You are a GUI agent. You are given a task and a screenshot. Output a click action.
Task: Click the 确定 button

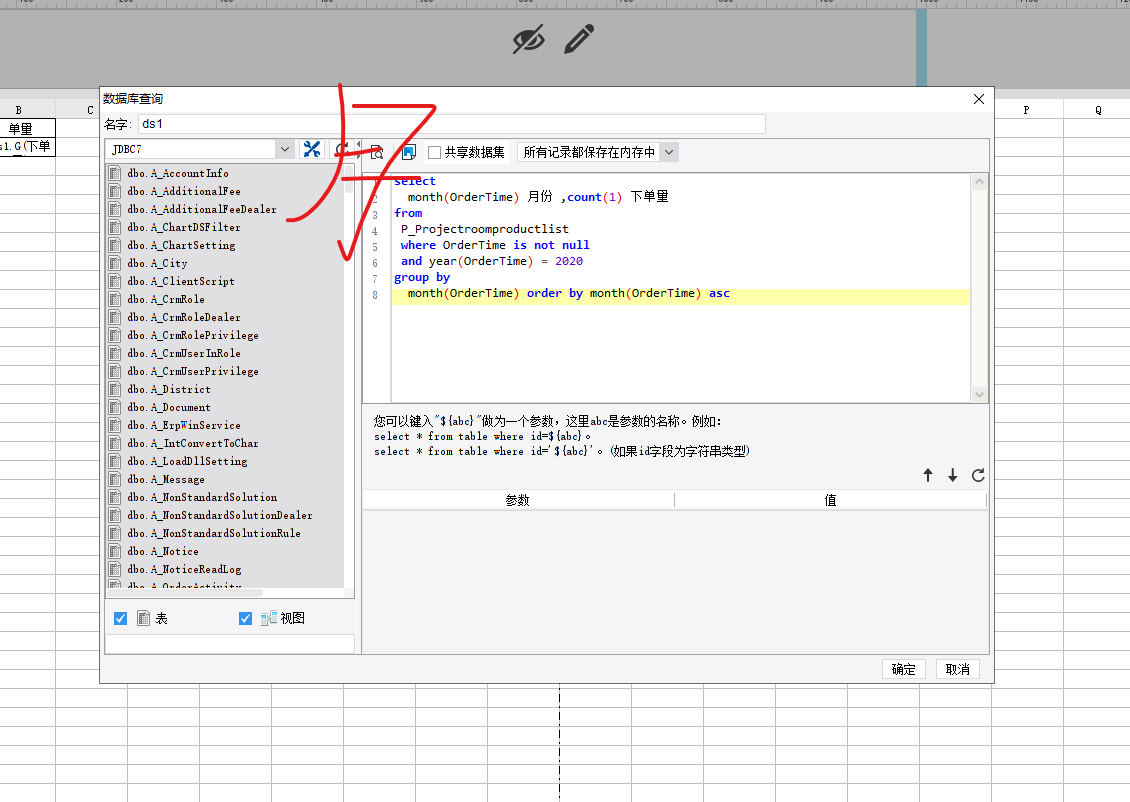tap(904, 669)
